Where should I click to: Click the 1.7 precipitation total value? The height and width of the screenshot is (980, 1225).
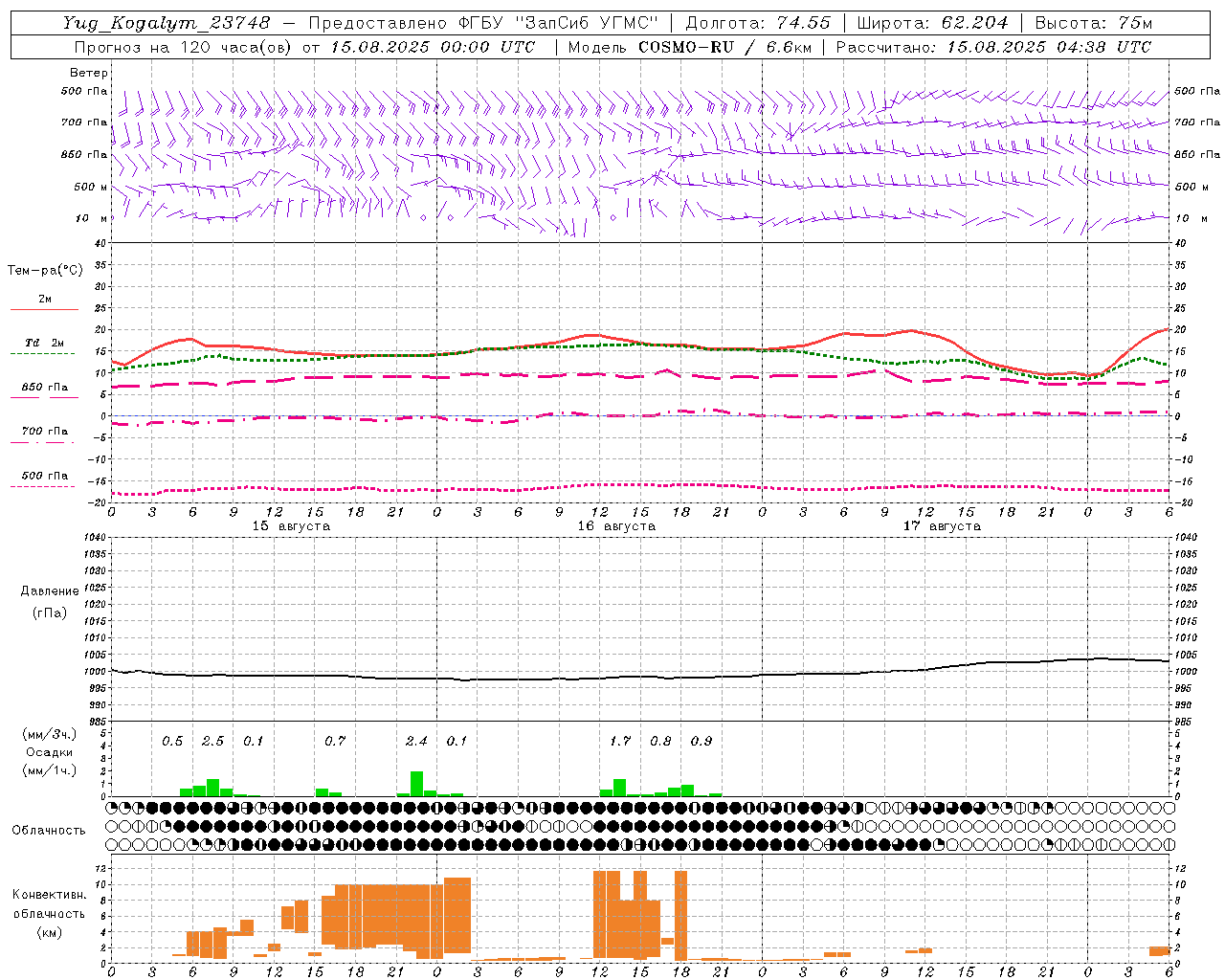tap(620, 742)
